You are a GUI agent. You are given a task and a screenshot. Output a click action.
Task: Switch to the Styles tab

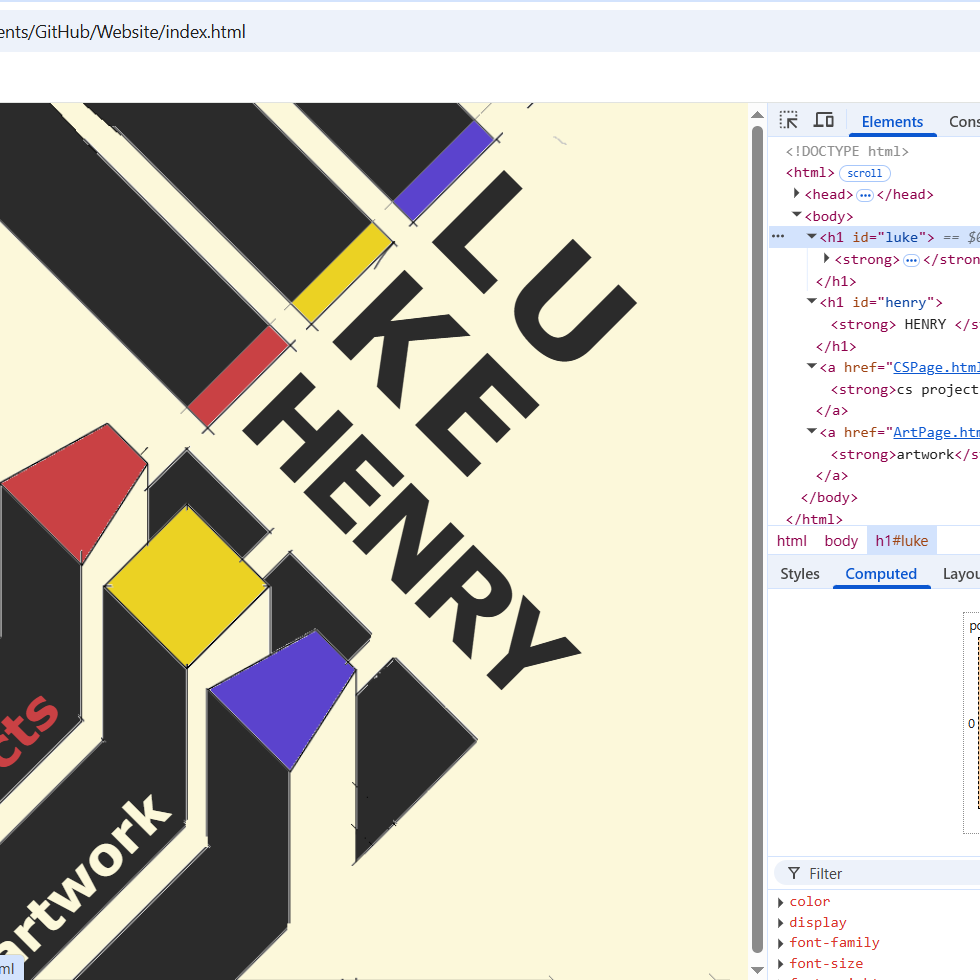pyautogui.click(x=799, y=574)
